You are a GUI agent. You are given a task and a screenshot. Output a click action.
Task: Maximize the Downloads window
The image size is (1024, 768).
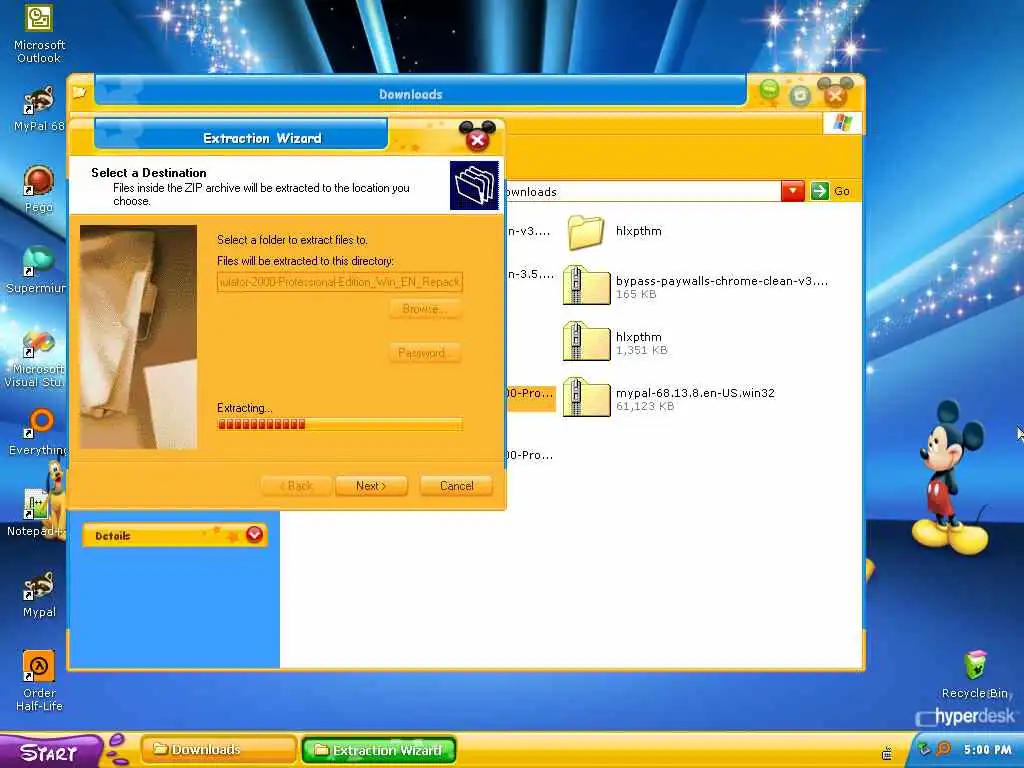pyautogui.click(x=800, y=96)
